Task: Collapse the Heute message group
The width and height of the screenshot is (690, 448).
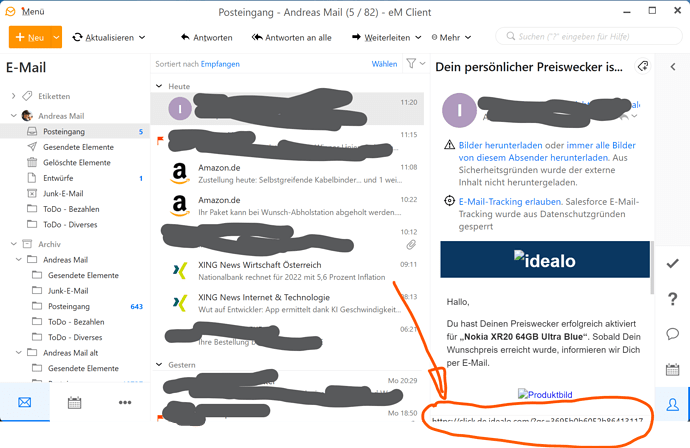Action: pyautogui.click(x=159, y=86)
